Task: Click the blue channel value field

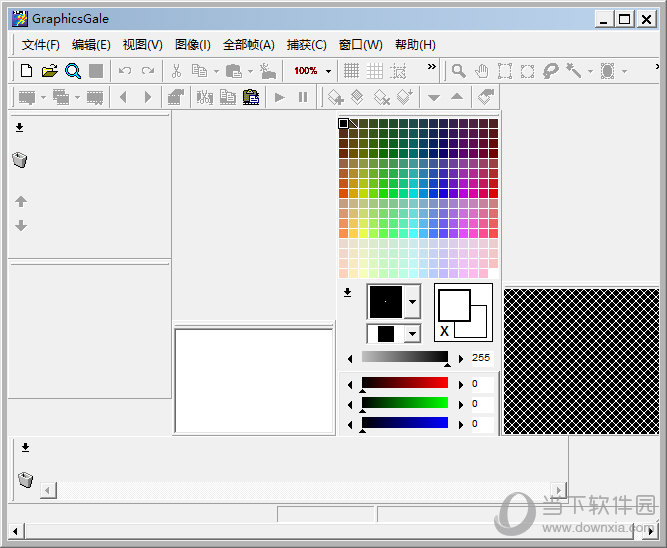Action: coord(481,423)
